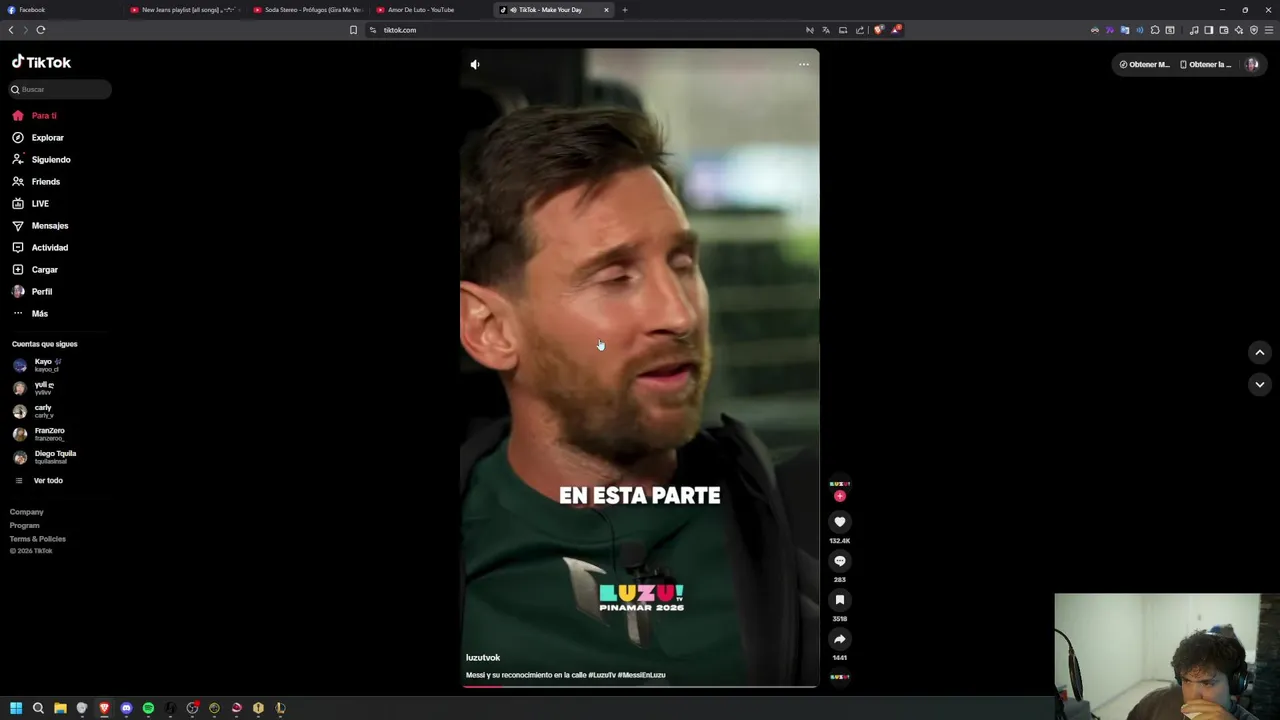Open Spotify from the taskbar
Image resolution: width=1280 pixels, height=720 pixels.
pyautogui.click(x=148, y=708)
